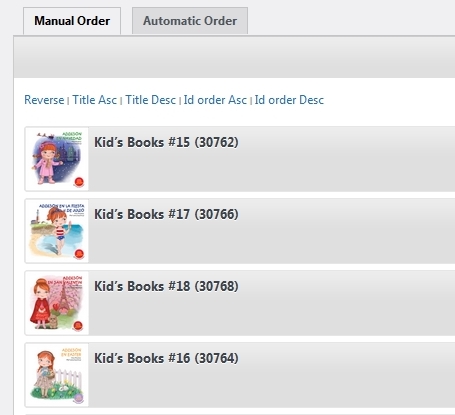Click the Reverse sort link

[x=44, y=100]
